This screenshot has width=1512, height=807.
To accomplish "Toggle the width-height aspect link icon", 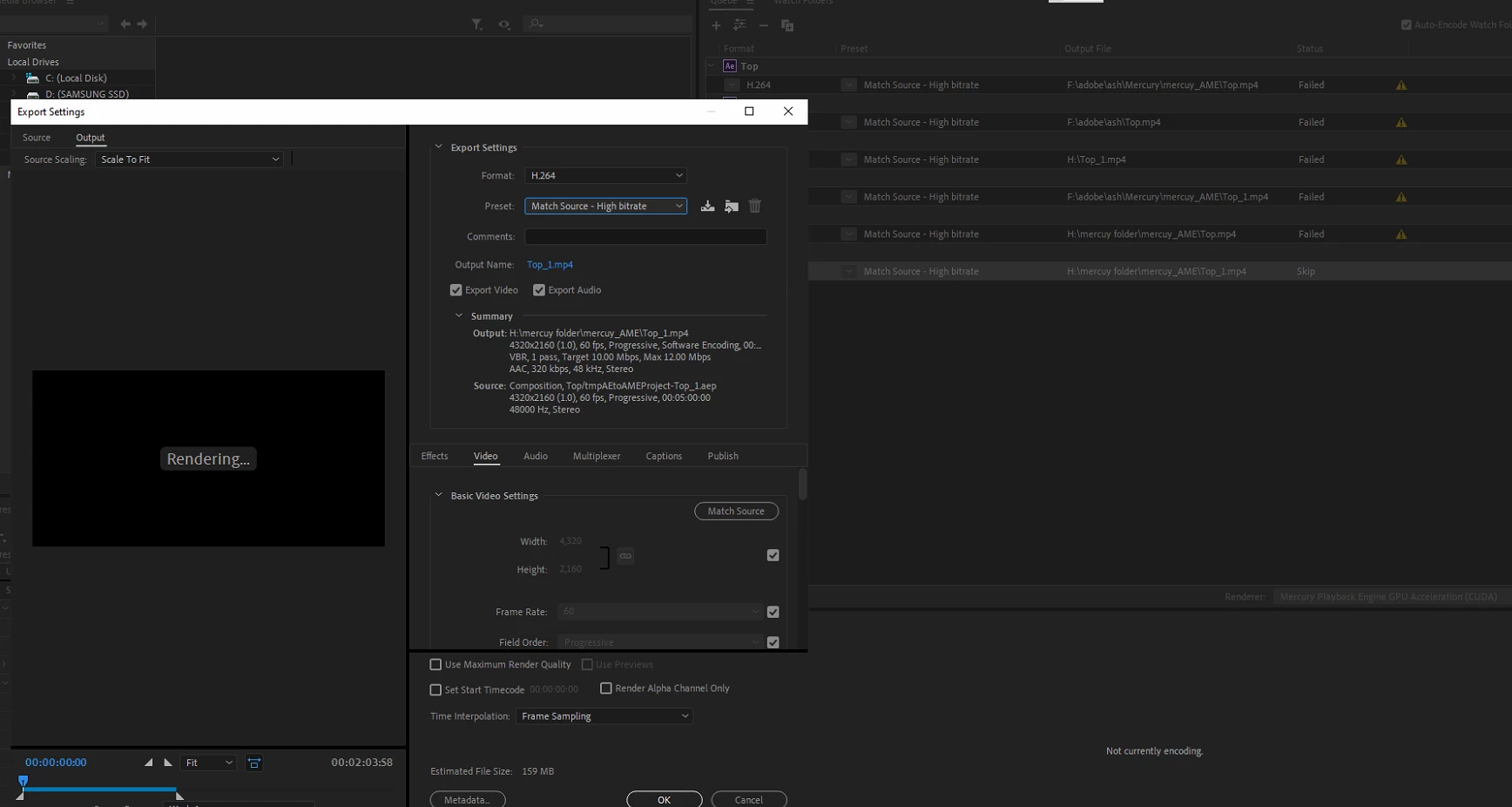I will [625, 556].
